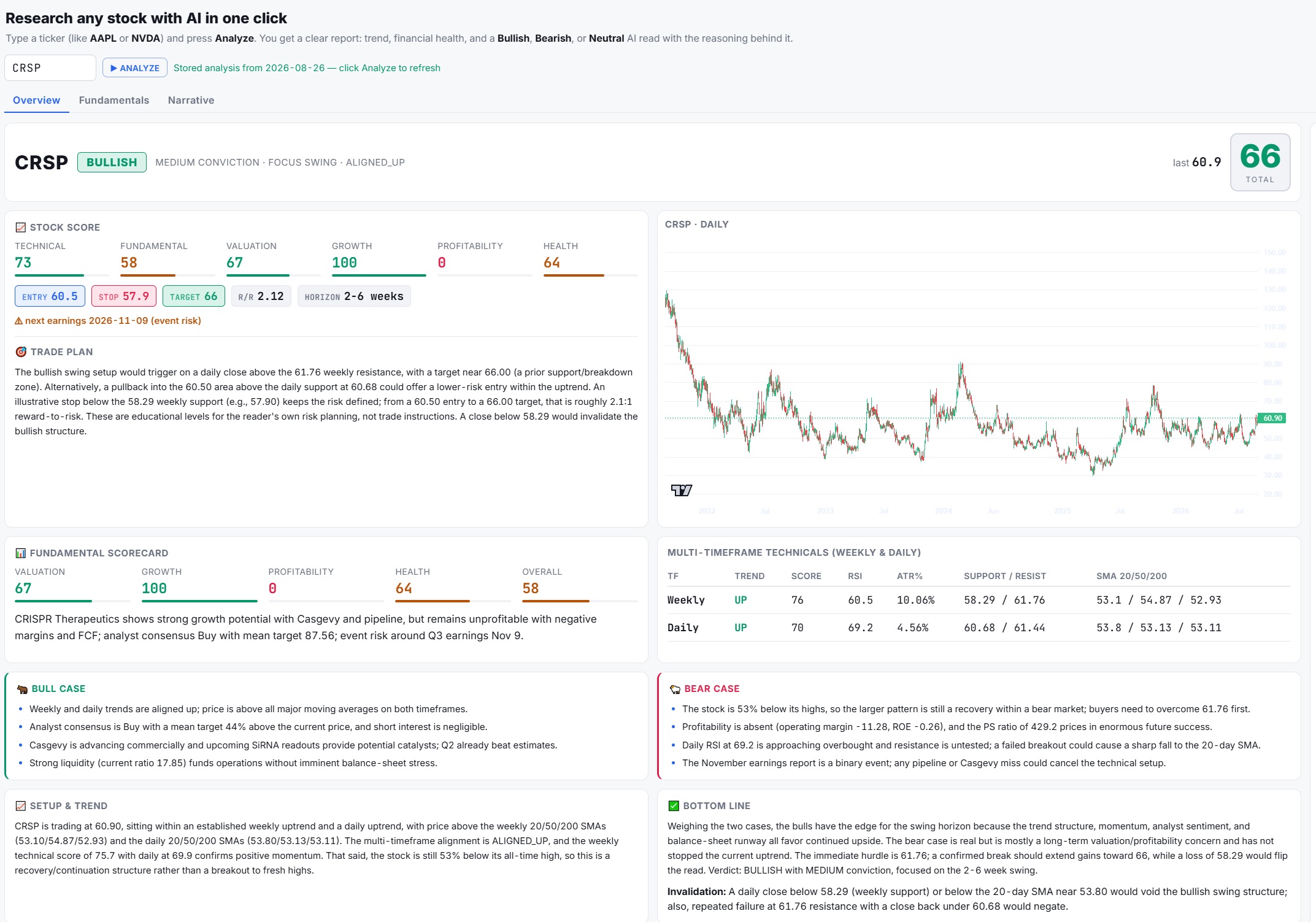Click the last 60.9 price text
This screenshot has height=922, width=1316.
1197,163
